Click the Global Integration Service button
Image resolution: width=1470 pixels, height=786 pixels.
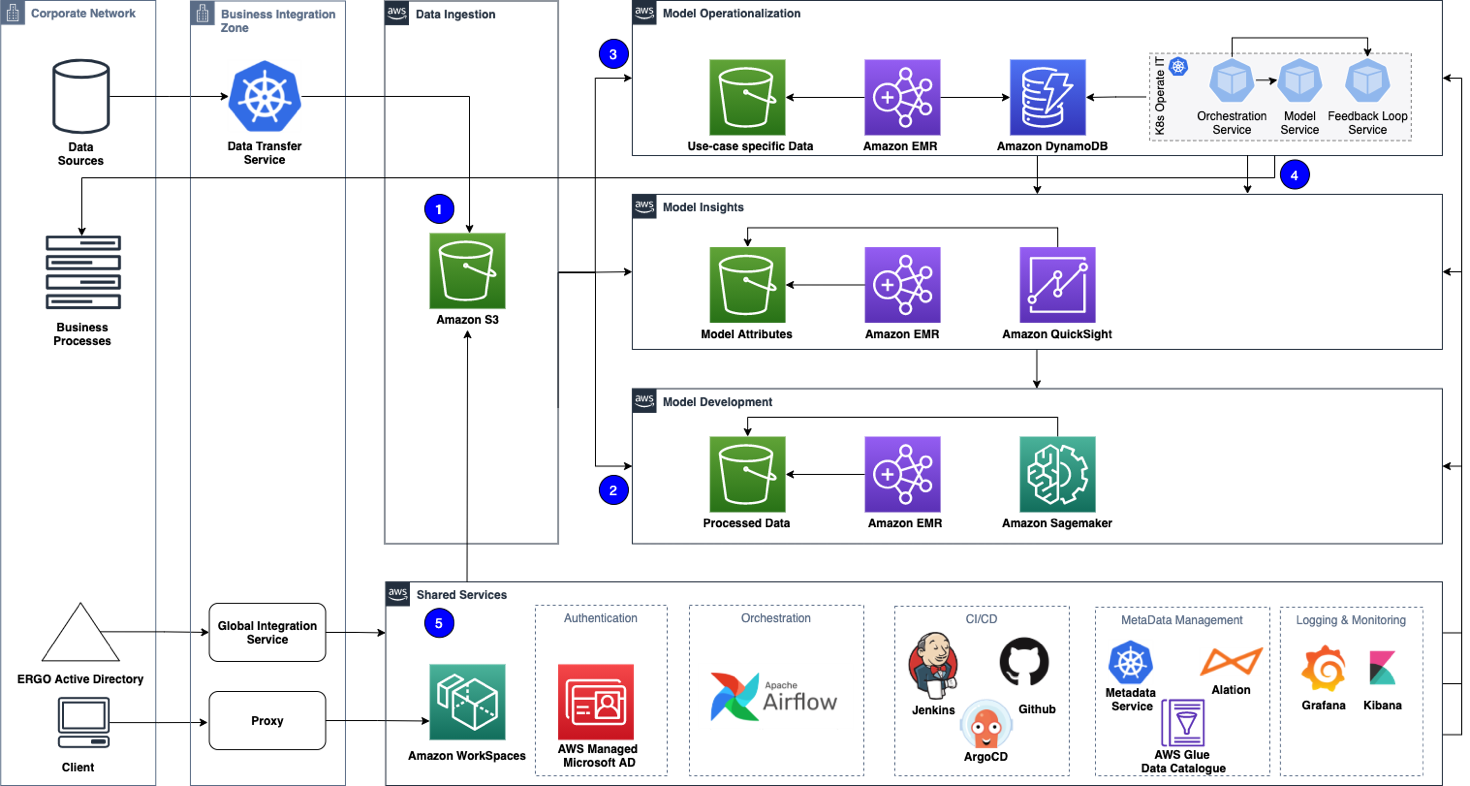point(267,632)
